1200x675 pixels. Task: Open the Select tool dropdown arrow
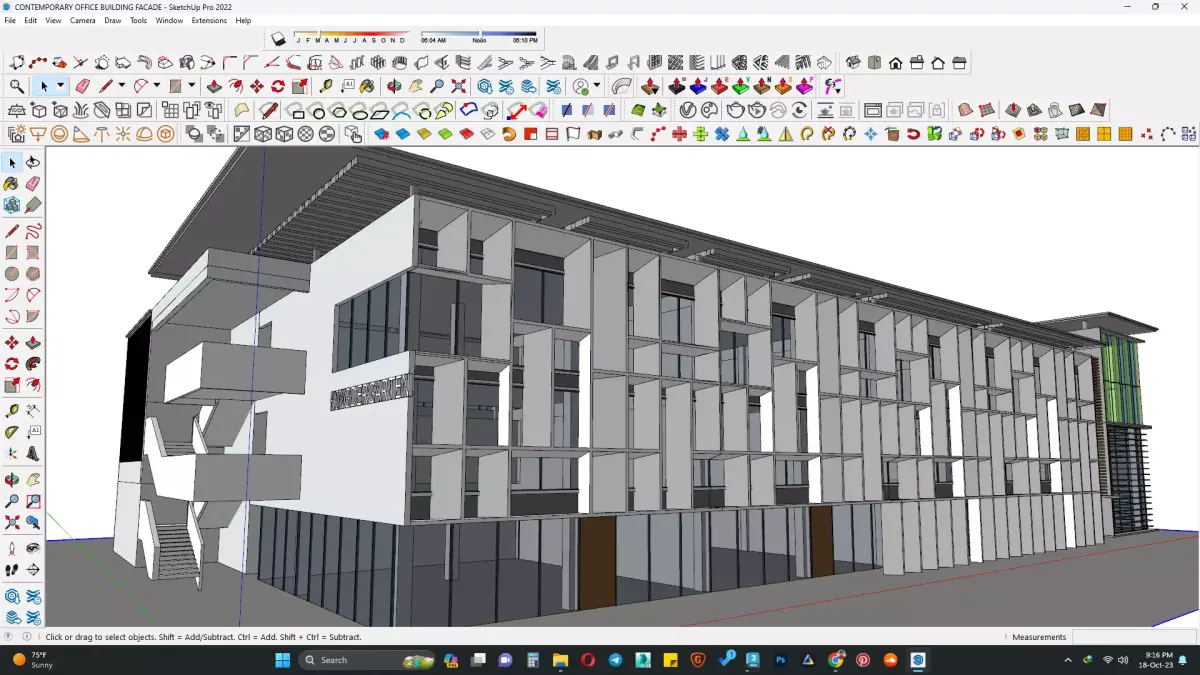(x=60, y=87)
